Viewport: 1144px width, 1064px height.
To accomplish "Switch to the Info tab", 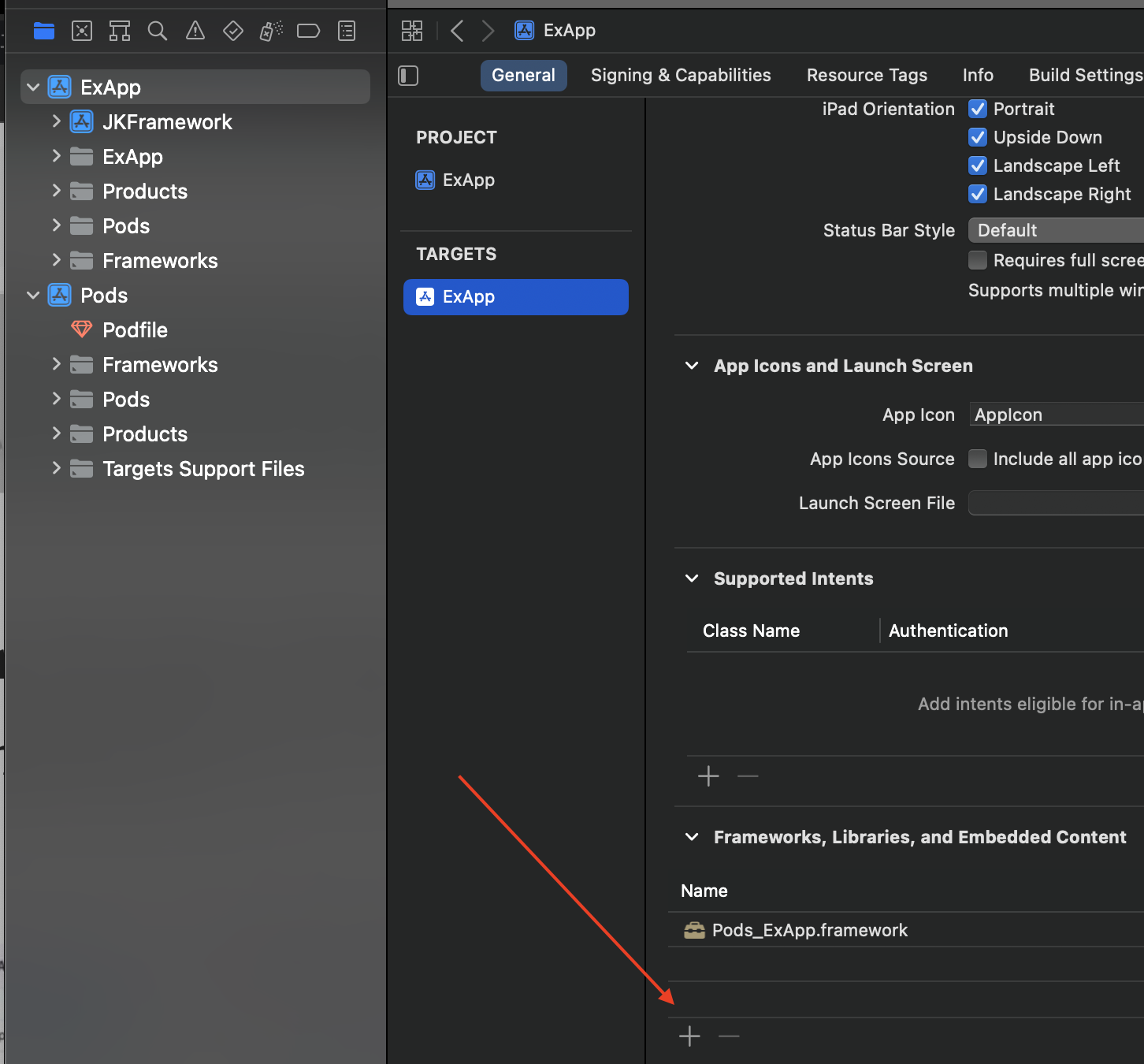I will tap(978, 76).
